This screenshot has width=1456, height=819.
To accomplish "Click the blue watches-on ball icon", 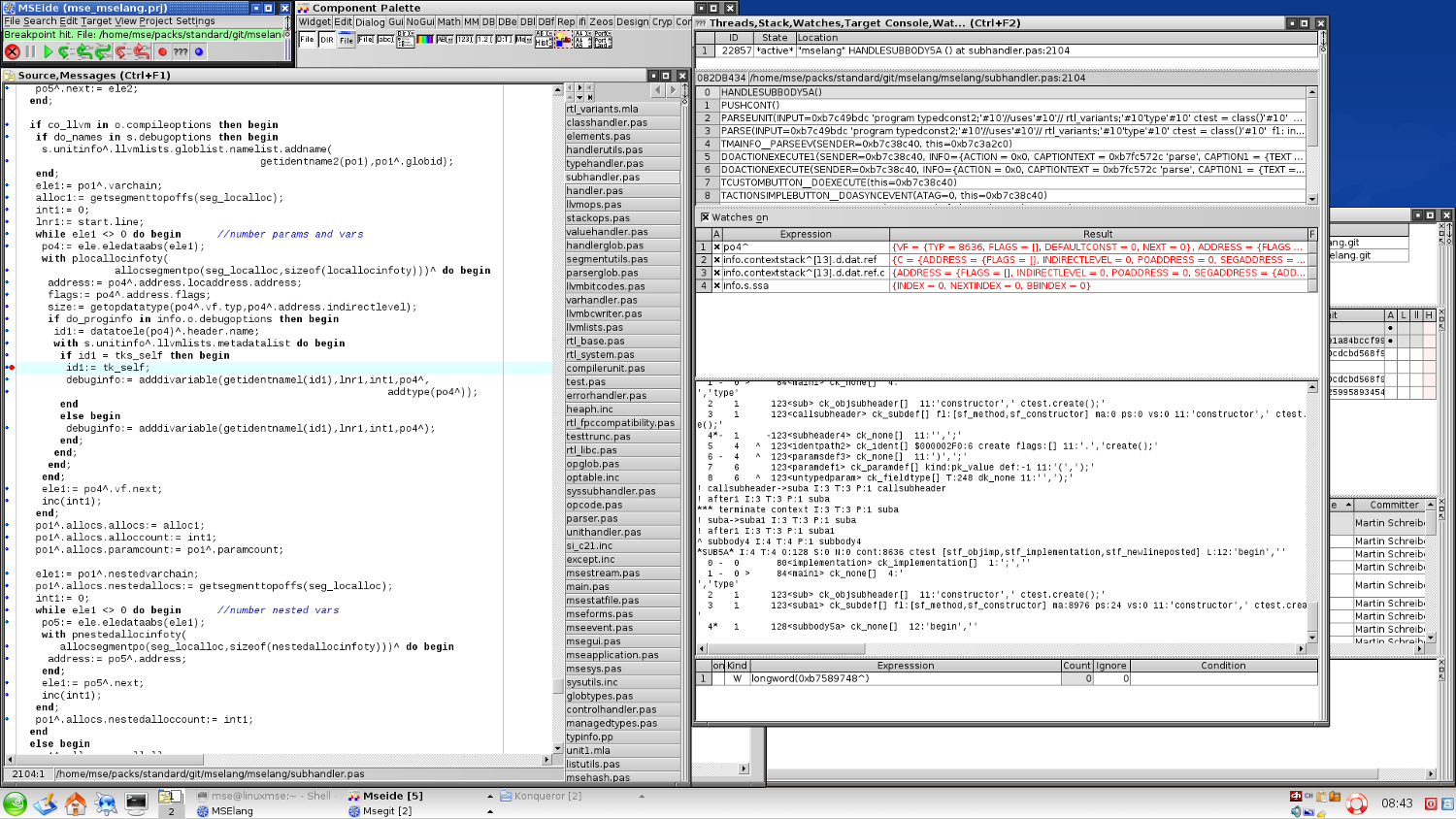I will tap(199, 52).
